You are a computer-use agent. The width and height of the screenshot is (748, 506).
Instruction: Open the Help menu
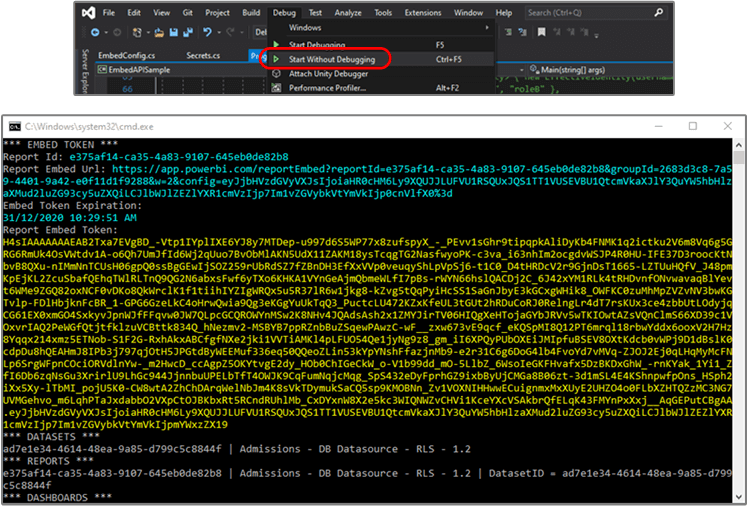tap(504, 13)
